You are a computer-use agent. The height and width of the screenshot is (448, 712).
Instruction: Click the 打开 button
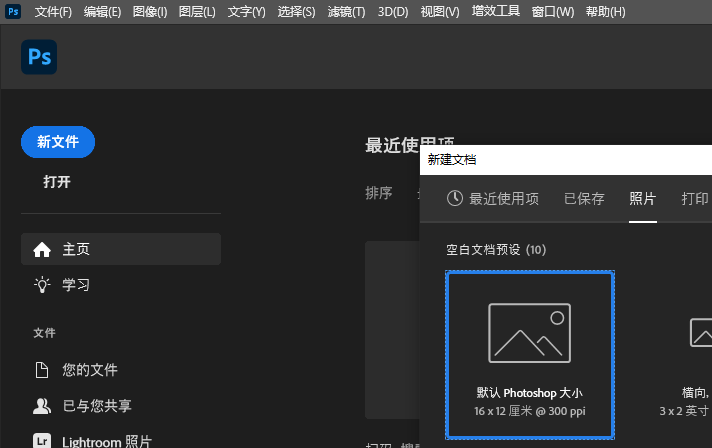coord(57,182)
